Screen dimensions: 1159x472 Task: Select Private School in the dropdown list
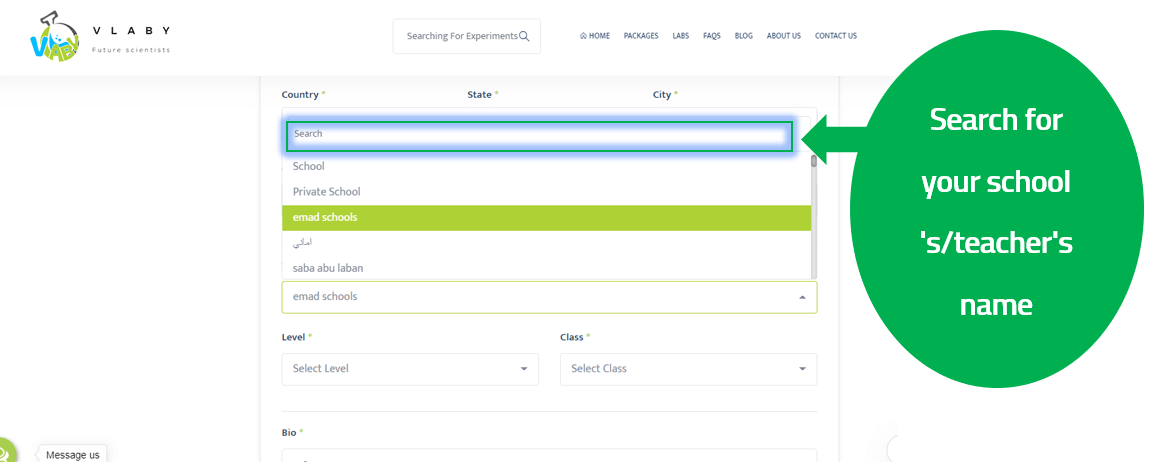pos(327,192)
